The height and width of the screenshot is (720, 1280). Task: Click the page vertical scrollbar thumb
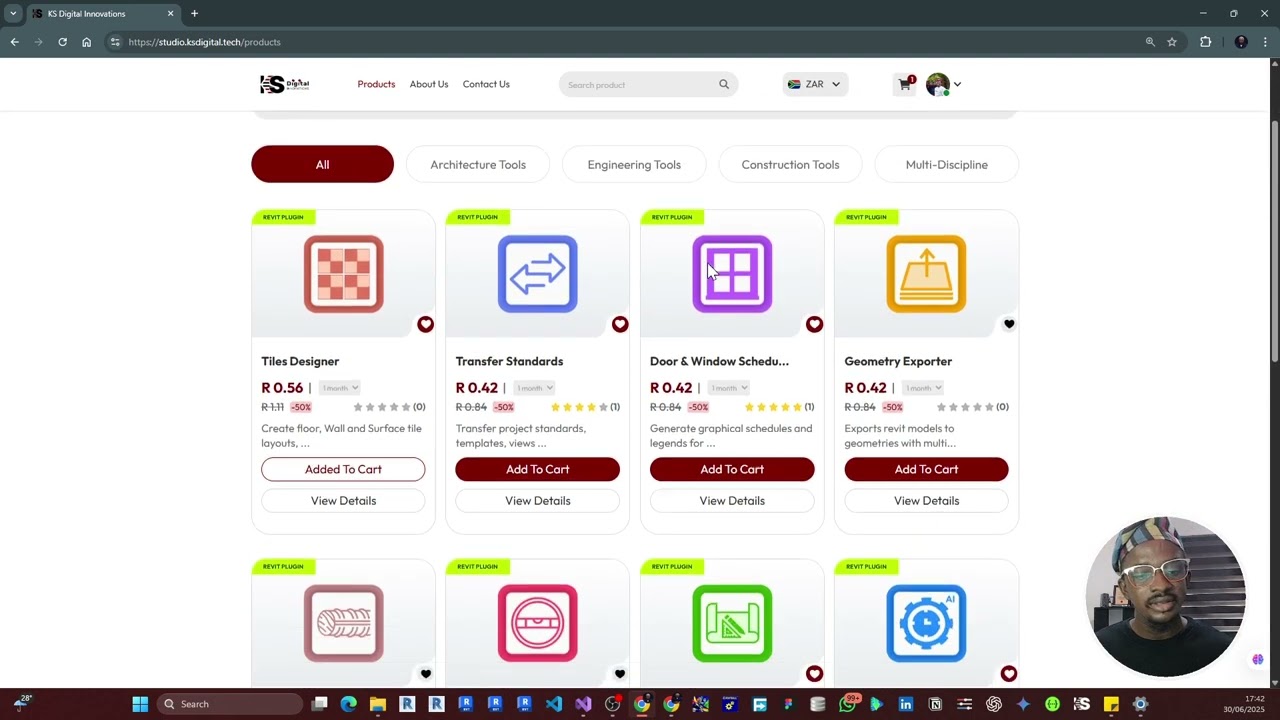[x=1274, y=240]
